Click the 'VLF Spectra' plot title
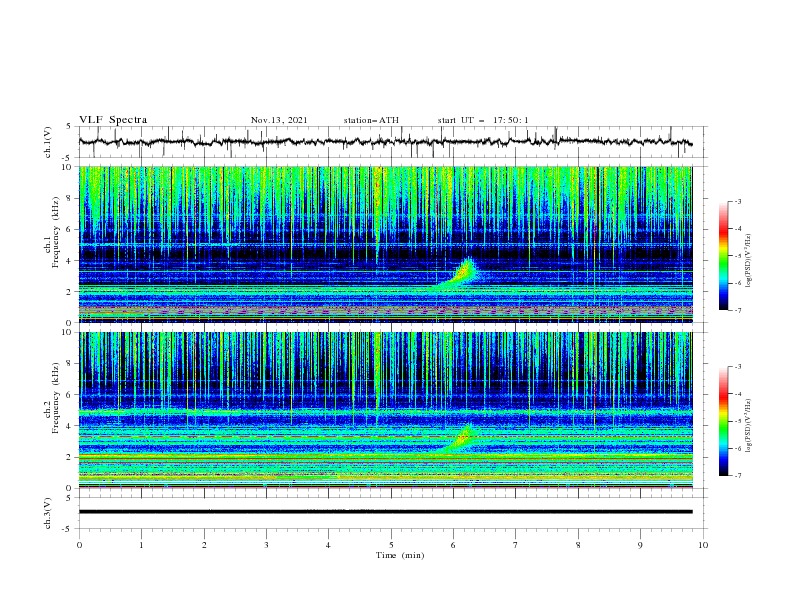 113,120
